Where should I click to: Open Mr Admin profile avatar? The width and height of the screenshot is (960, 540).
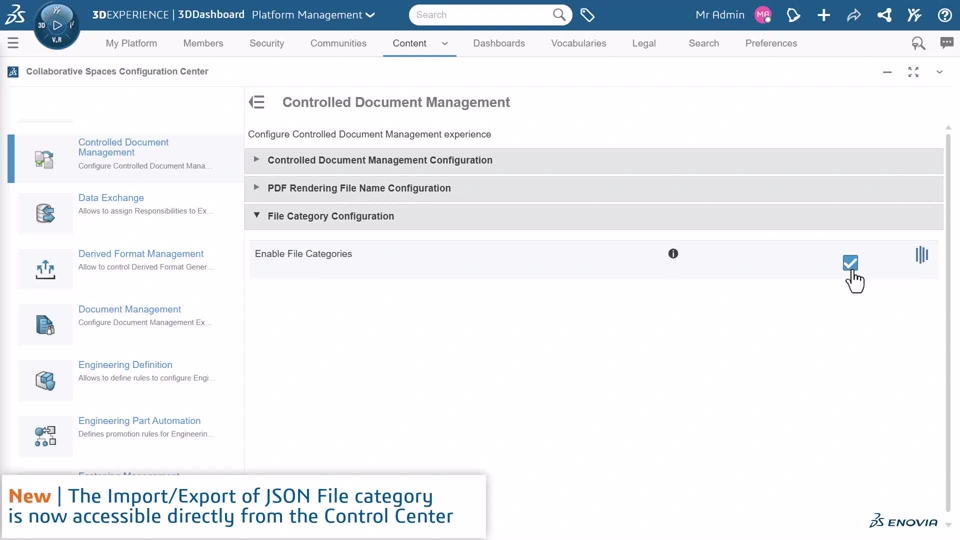click(x=763, y=15)
